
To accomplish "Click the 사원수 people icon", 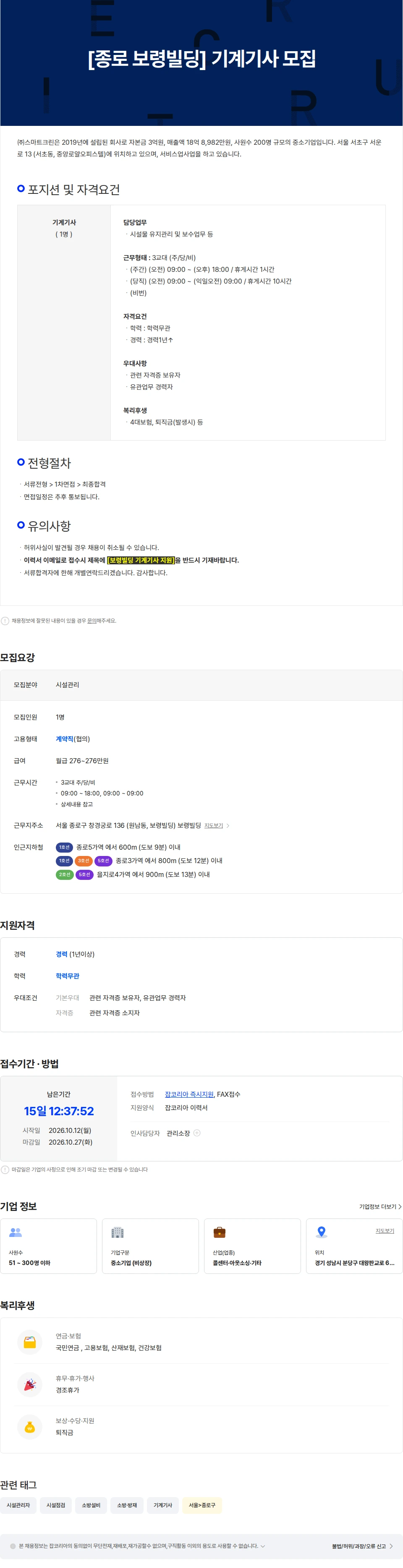I will click(x=16, y=1232).
